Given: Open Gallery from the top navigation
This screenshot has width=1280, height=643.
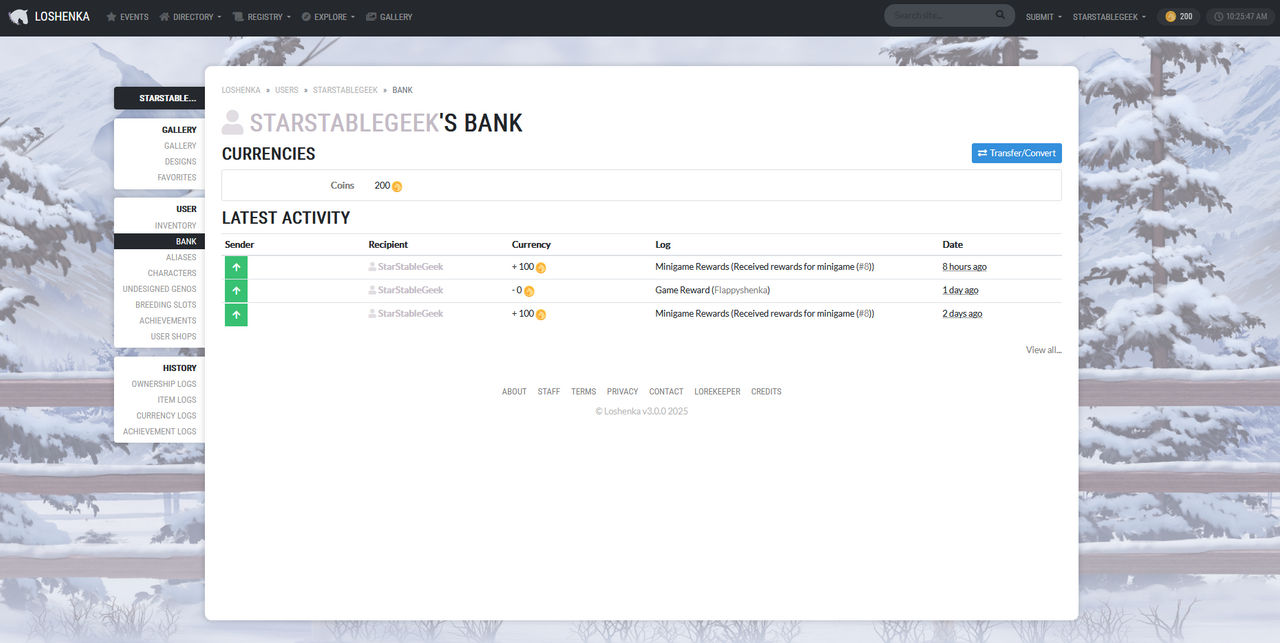Looking at the screenshot, I should pyautogui.click(x=389, y=17).
